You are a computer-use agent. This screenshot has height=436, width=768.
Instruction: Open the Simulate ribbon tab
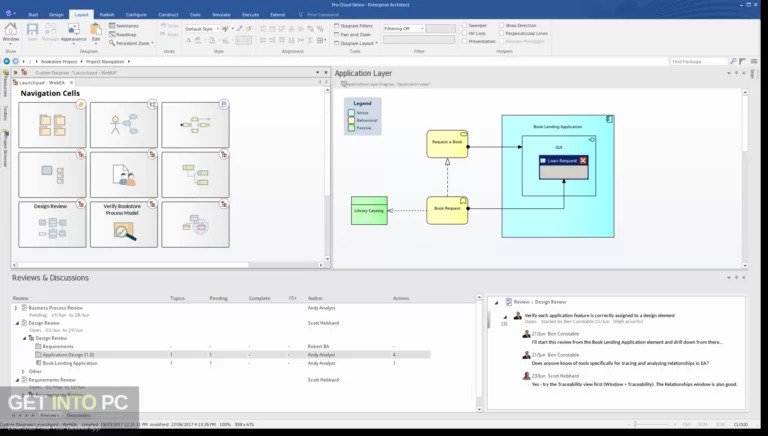(x=221, y=15)
